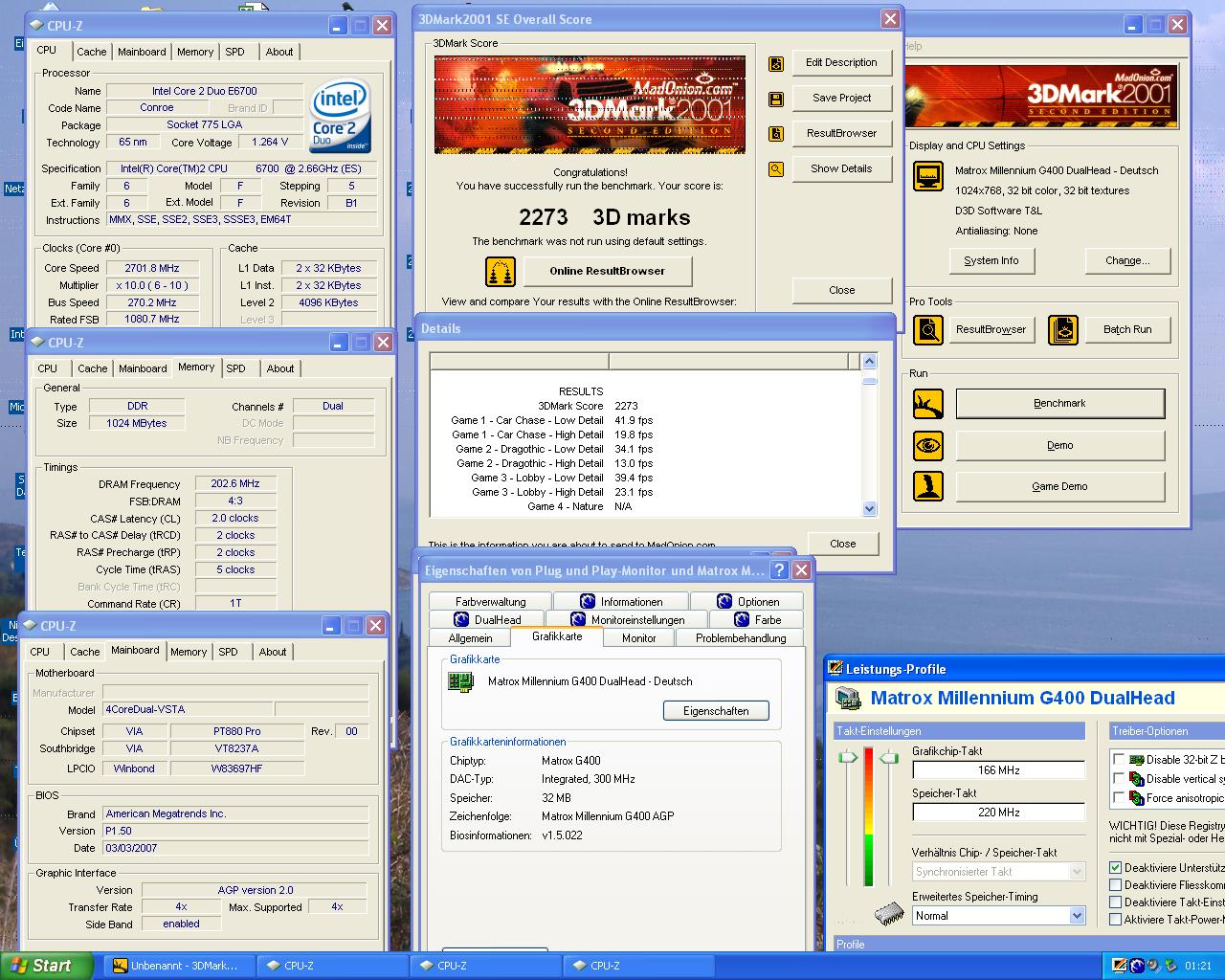Click the Batch Run button
1225x980 pixels.
[x=1127, y=329]
